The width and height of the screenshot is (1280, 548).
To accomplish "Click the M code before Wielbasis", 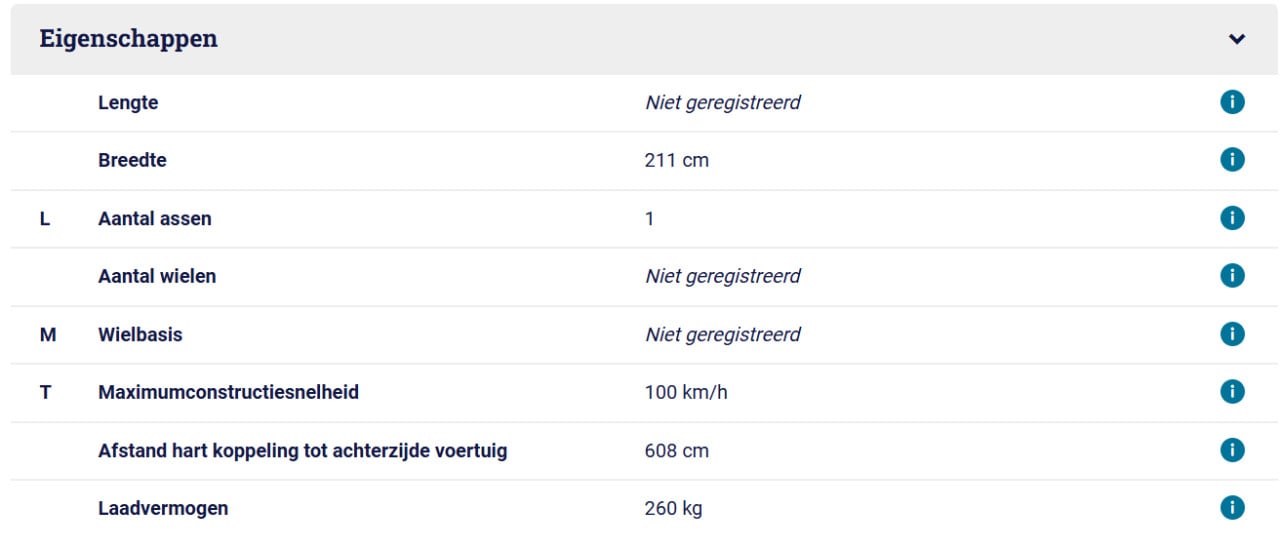I will point(47,334).
